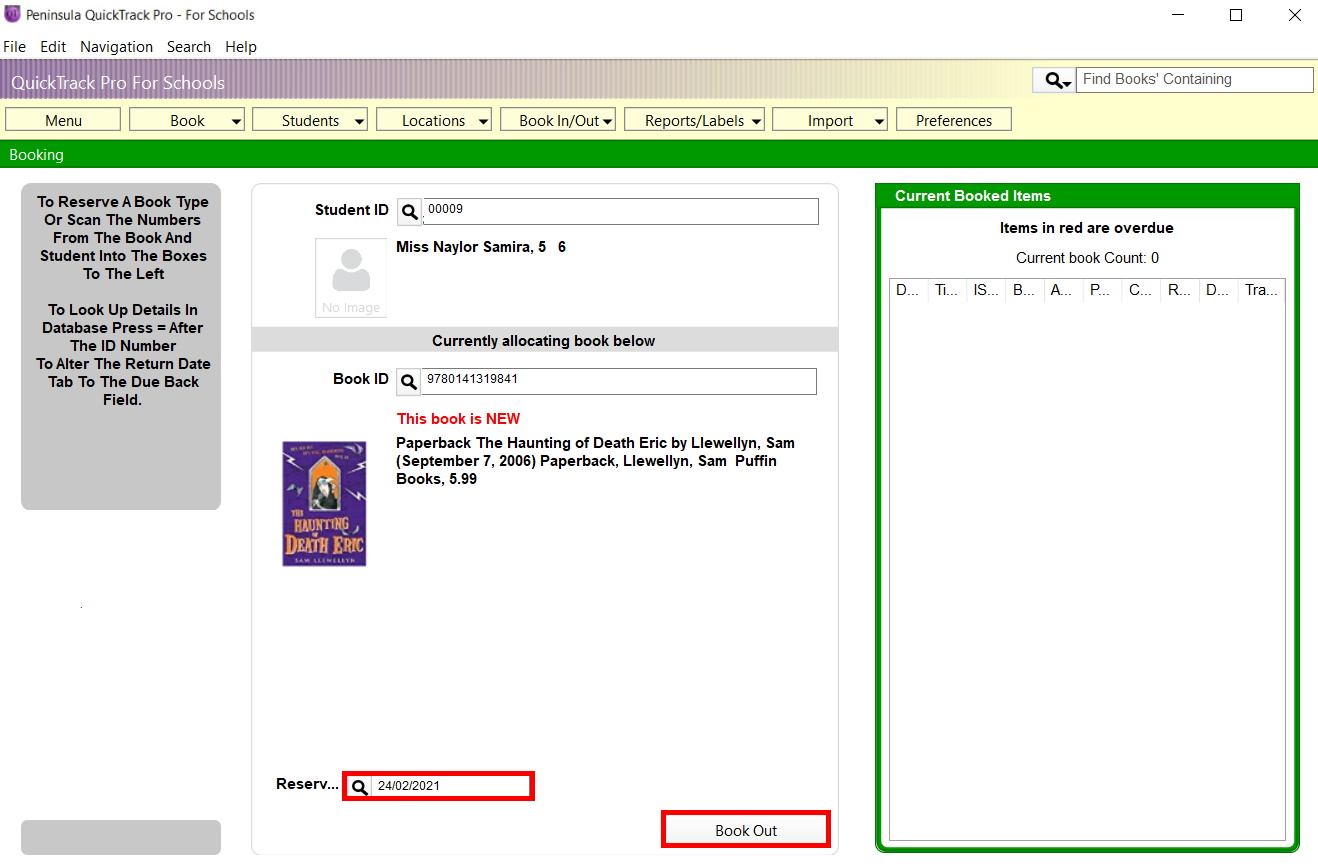Click the Reports/Labels toolbar button

pyautogui.click(x=695, y=120)
